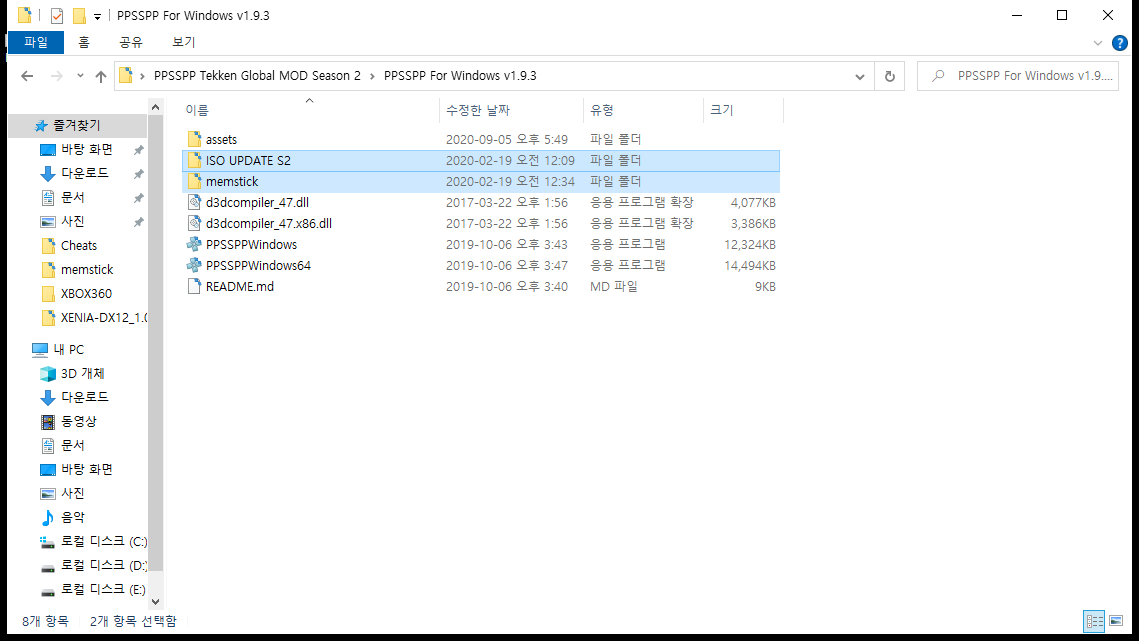Click the back navigation arrow
This screenshot has height=641, width=1139.
point(27,76)
